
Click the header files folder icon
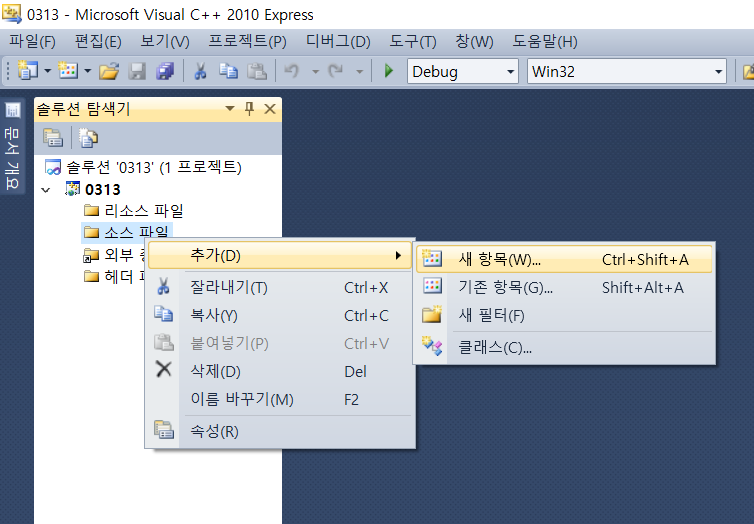pos(91,276)
